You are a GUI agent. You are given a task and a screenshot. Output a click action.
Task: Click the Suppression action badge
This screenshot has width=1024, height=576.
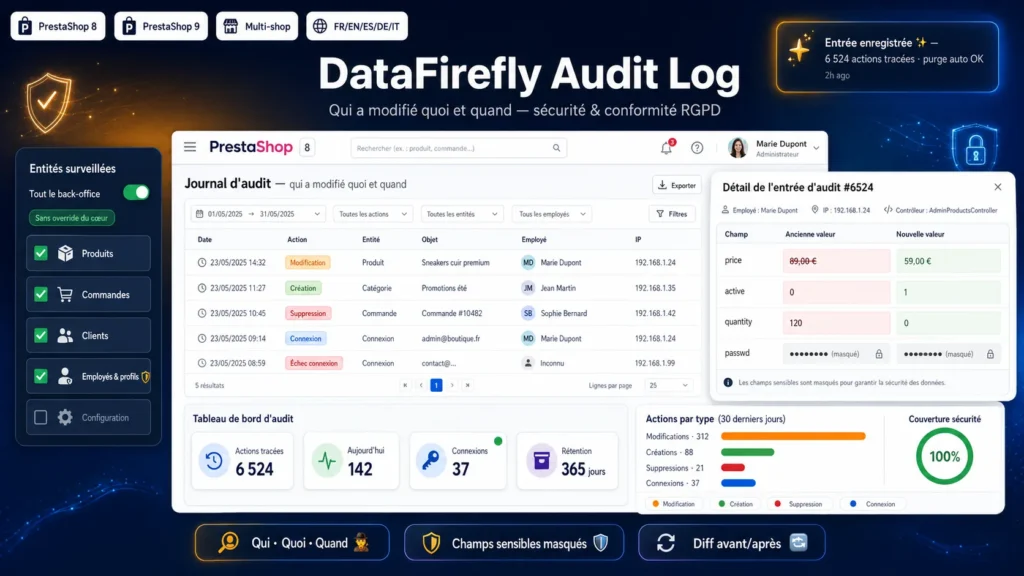click(308, 313)
